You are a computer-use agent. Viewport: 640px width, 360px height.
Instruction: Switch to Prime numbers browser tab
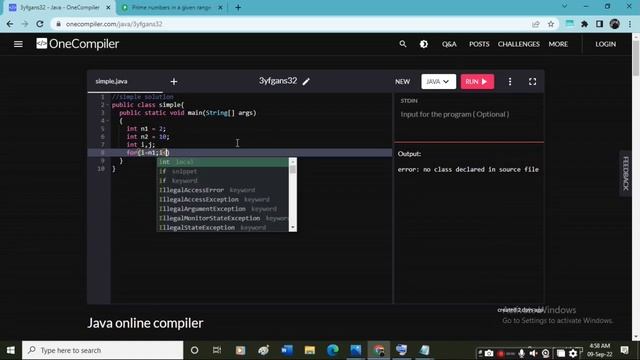pyautogui.click(x=171, y=7)
